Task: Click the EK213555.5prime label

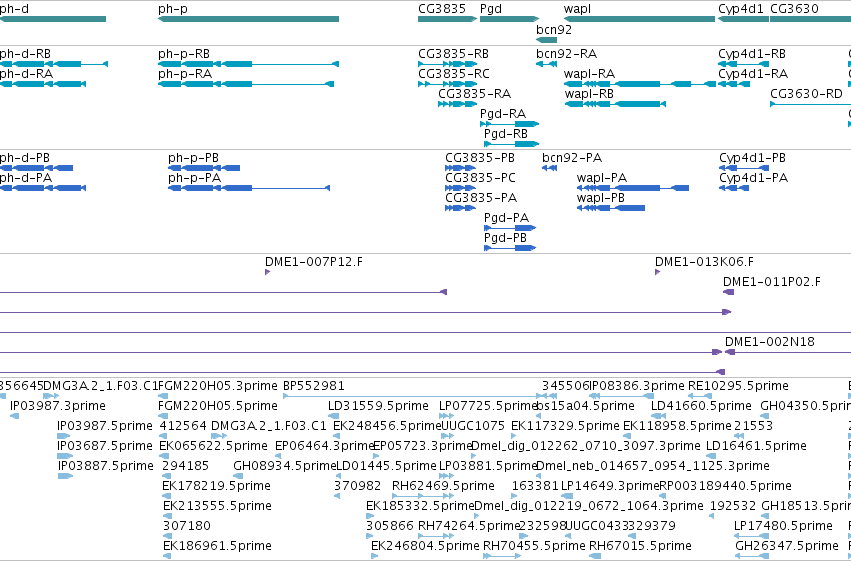Action: pyautogui.click(x=217, y=506)
